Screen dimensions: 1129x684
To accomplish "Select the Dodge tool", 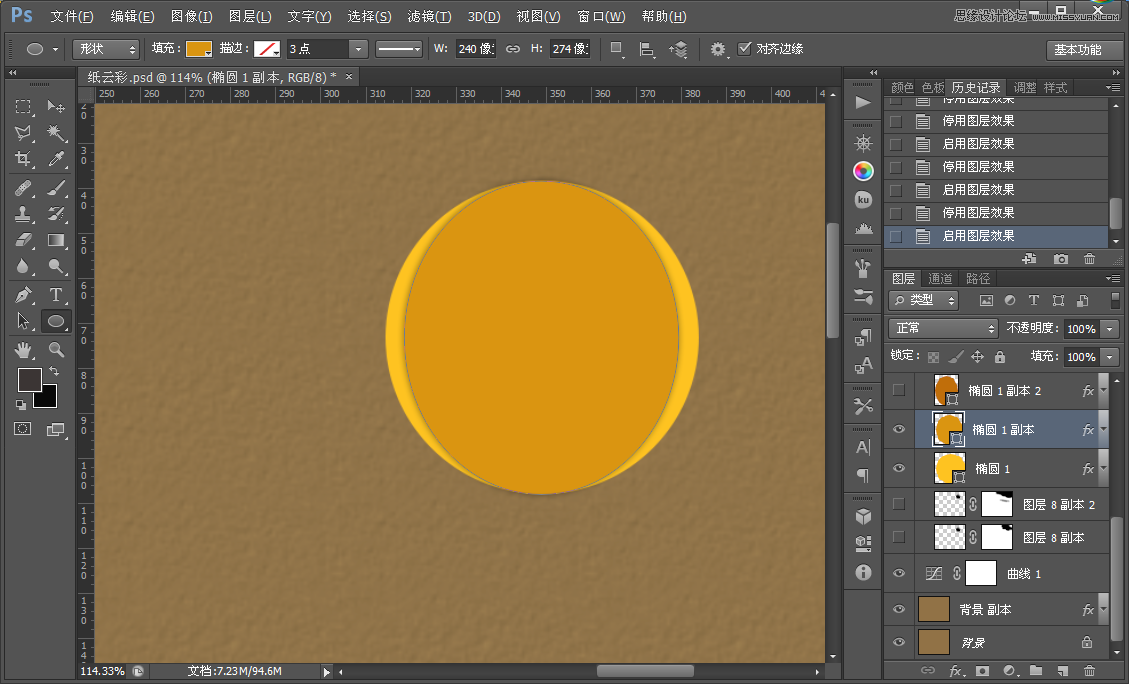I will coord(55,266).
